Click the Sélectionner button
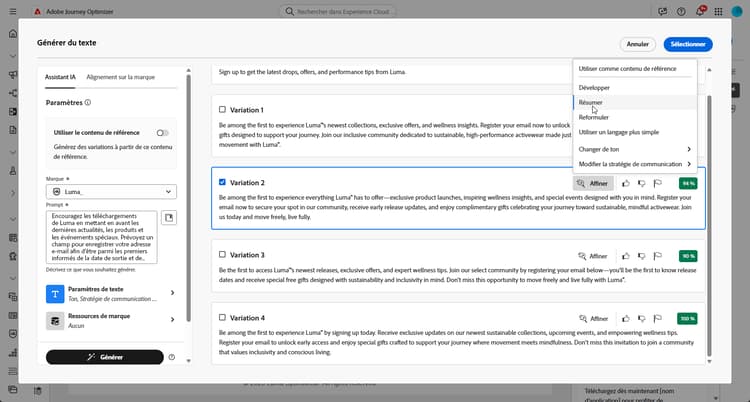The height and width of the screenshot is (402, 750). click(x=688, y=44)
